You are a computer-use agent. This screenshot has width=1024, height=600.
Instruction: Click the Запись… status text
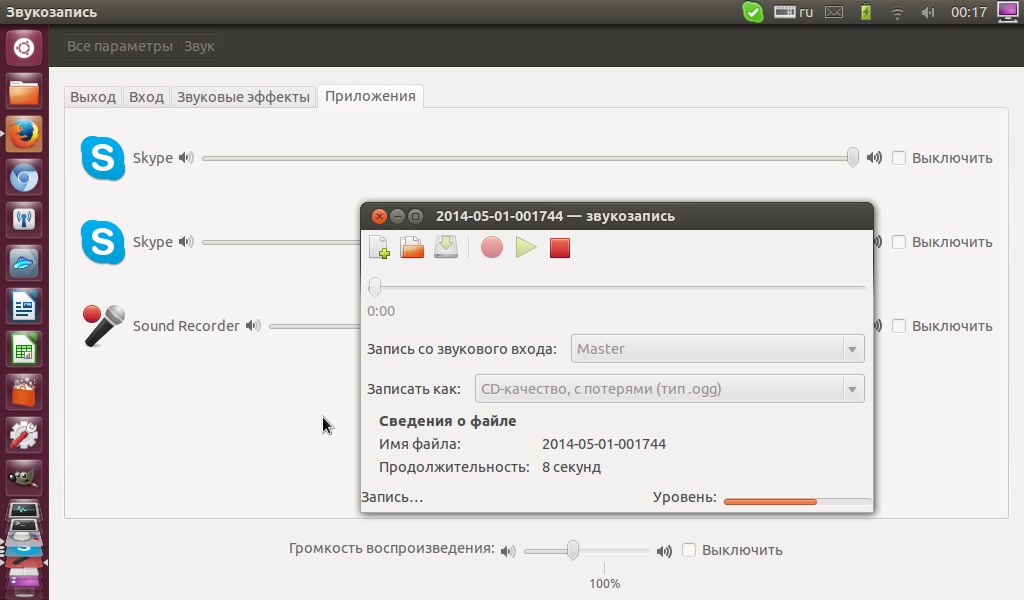pos(392,497)
